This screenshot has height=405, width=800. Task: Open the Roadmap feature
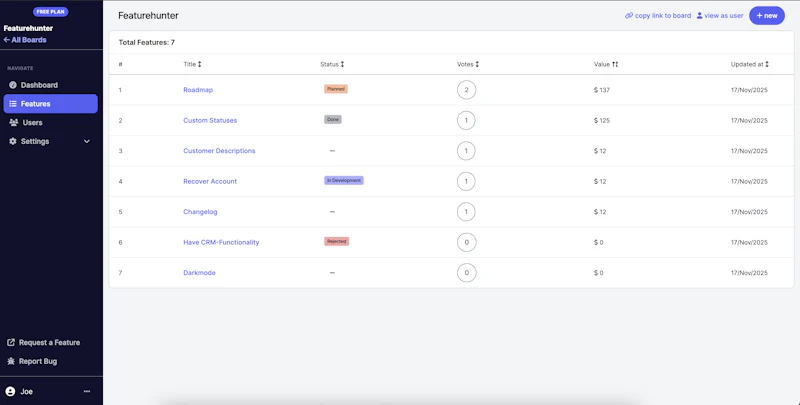click(198, 90)
